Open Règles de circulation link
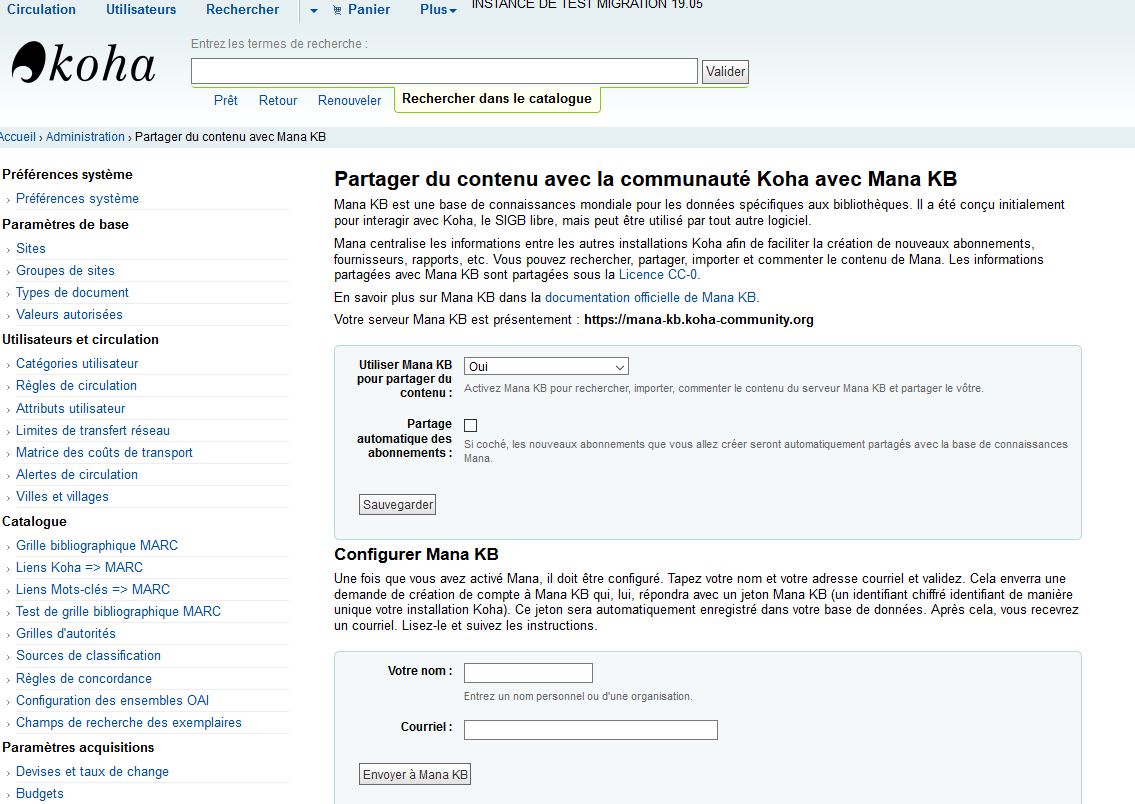This screenshot has width=1135, height=804. (76, 386)
